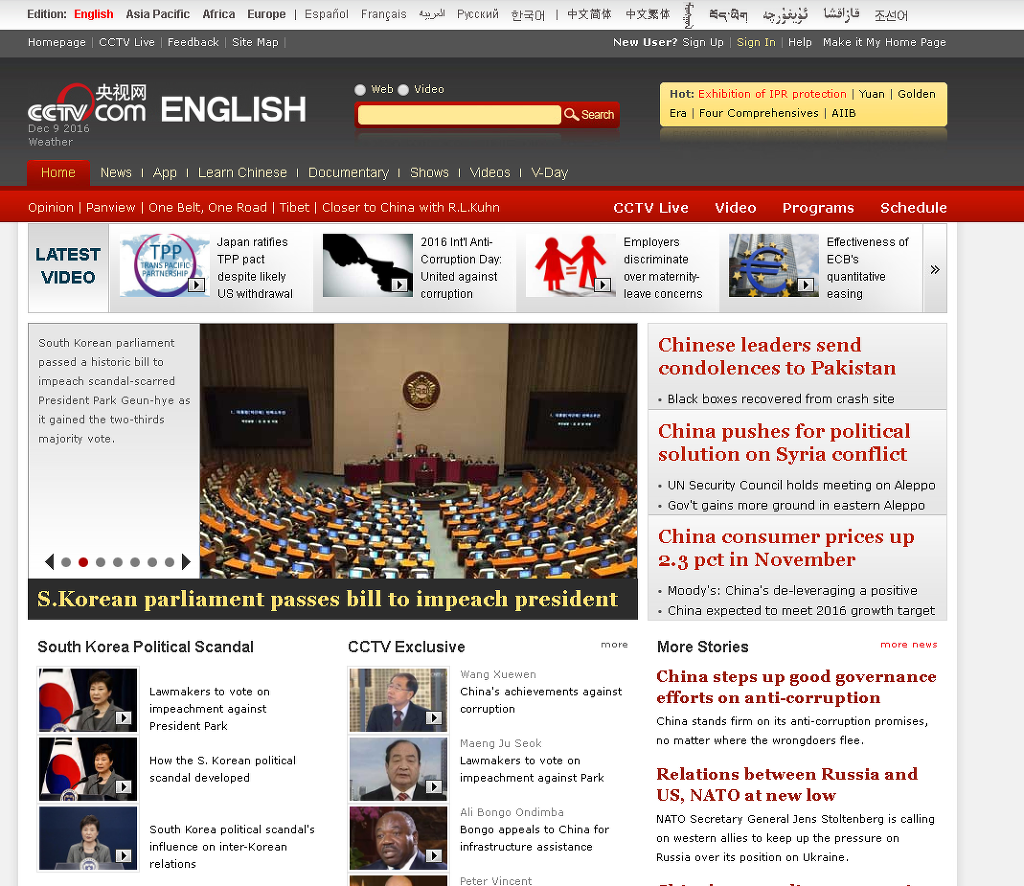Image resolution: width=1024 pixels, height=886 pixels.
Task: Select the sixth slideshow dot
Action: click(152, 562)
